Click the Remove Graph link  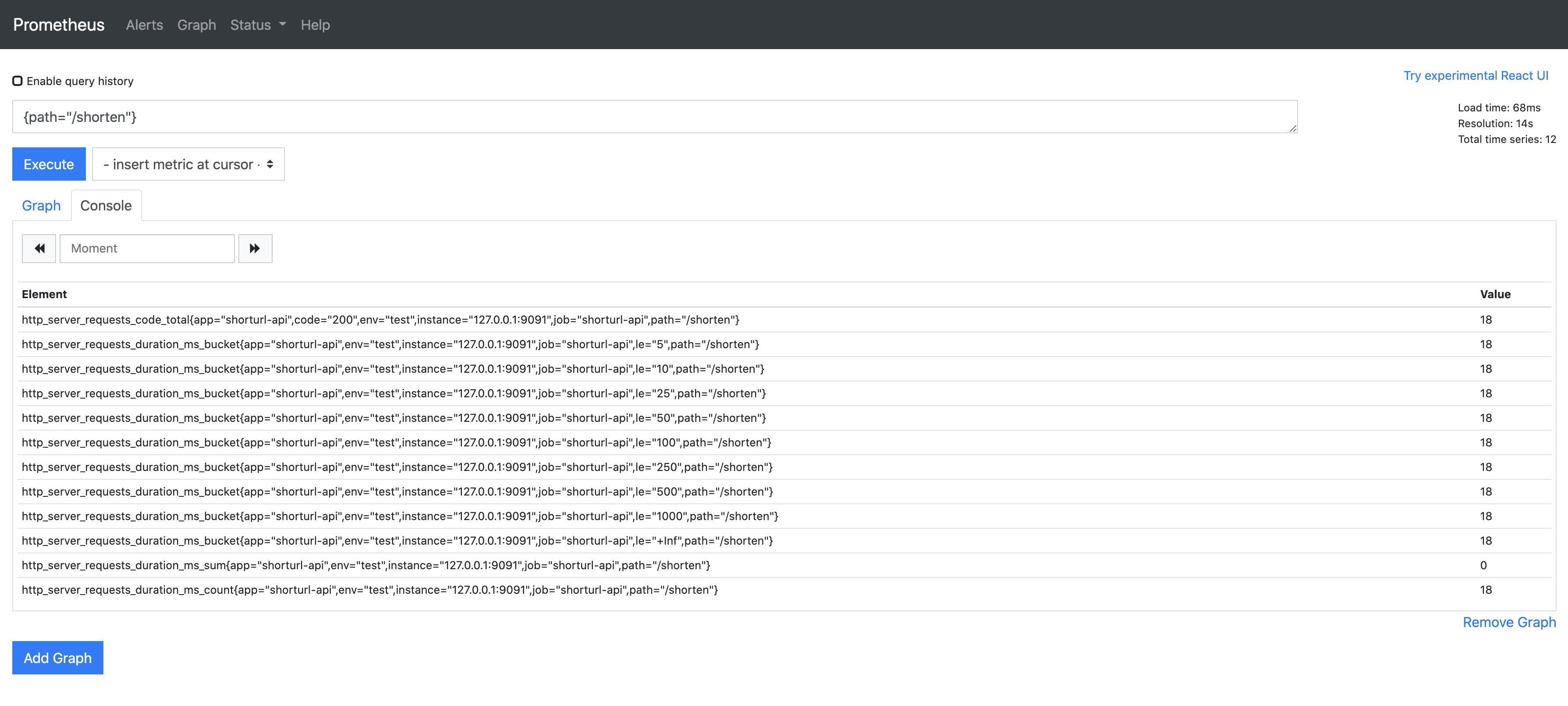click(1509, 623)
